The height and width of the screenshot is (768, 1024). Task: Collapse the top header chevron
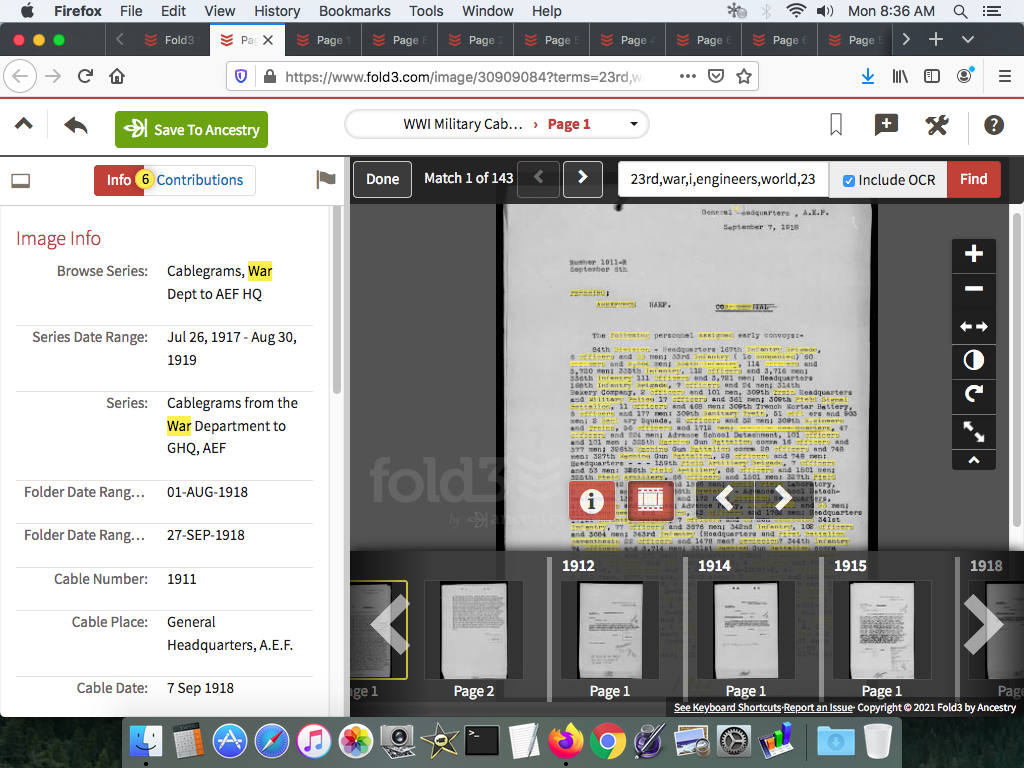click(x=24, y=125)
